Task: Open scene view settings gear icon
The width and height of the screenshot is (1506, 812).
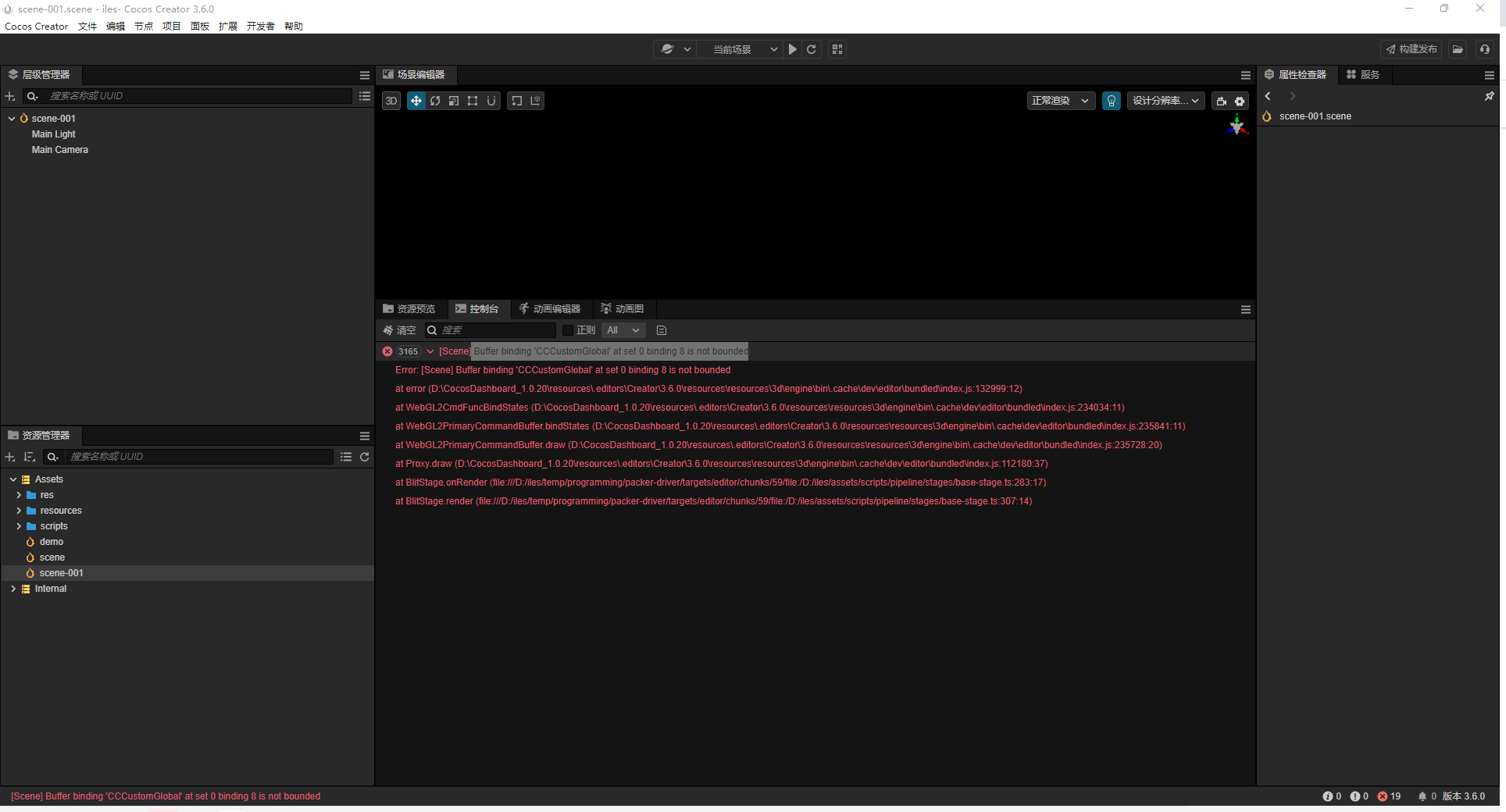Action: (x=1240, y=101)
